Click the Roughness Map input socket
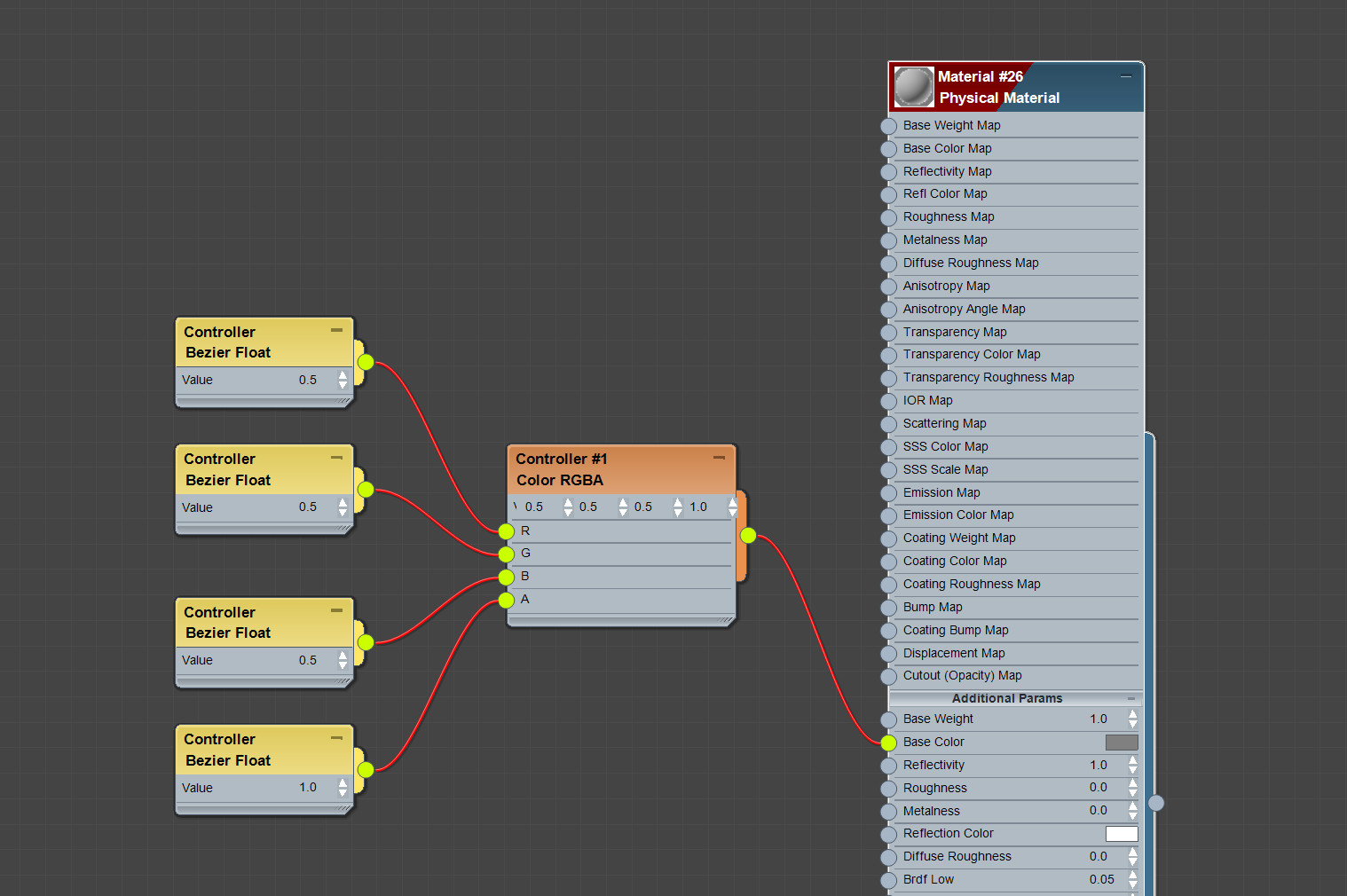The image size is (1347, 896). tap(889, 217)
